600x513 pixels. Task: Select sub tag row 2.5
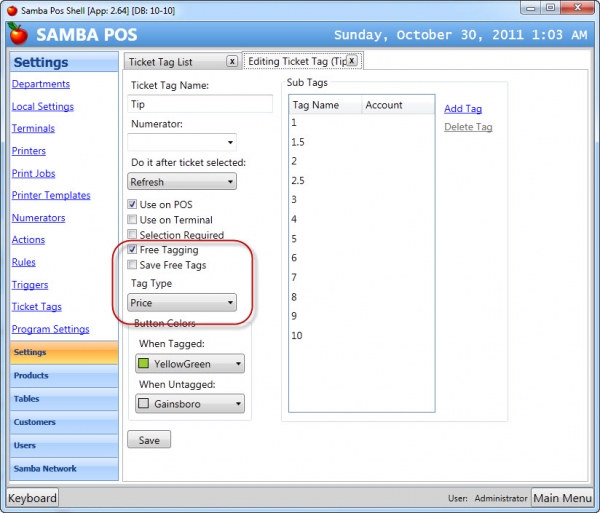coord(362,181)
